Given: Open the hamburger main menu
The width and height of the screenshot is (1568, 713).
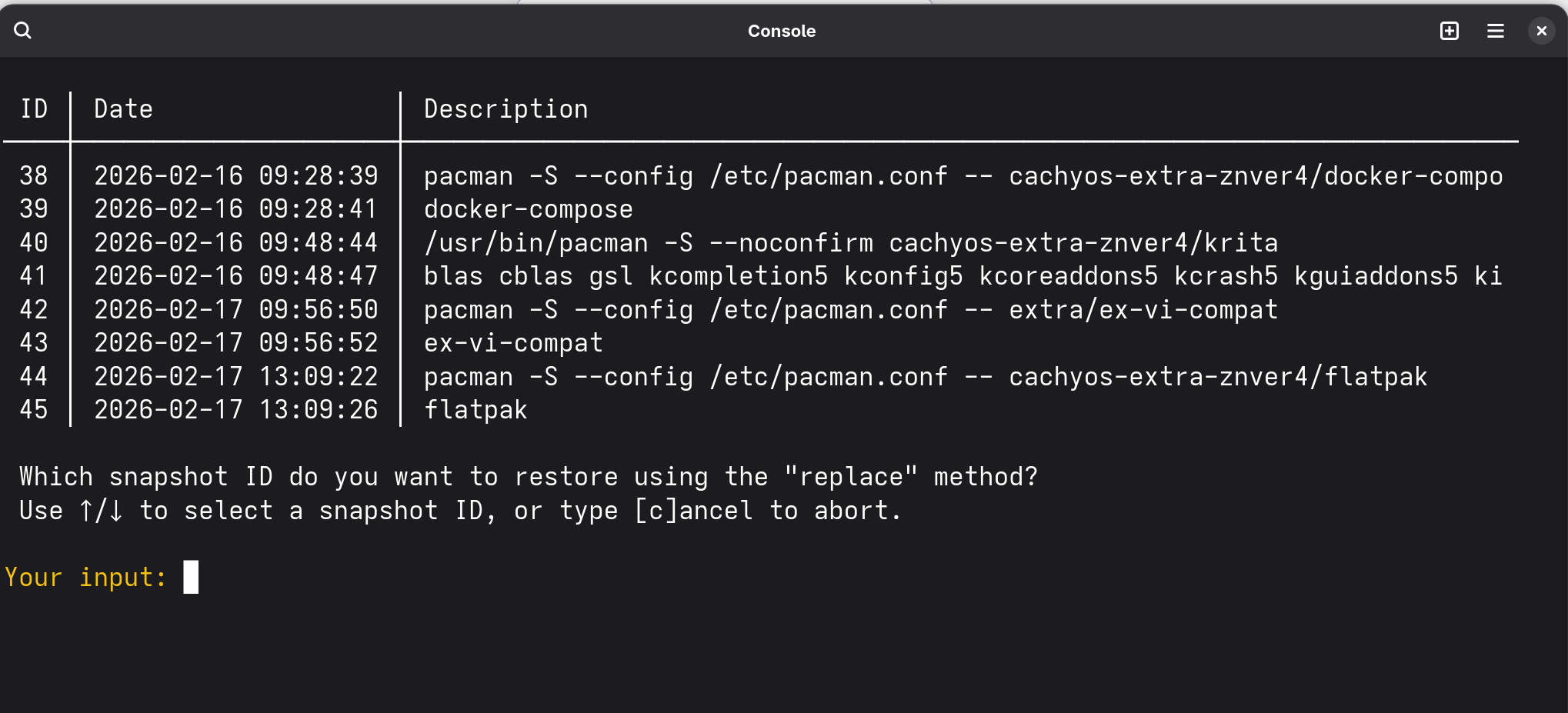Looking at the screenshot, I should 1495,31.
